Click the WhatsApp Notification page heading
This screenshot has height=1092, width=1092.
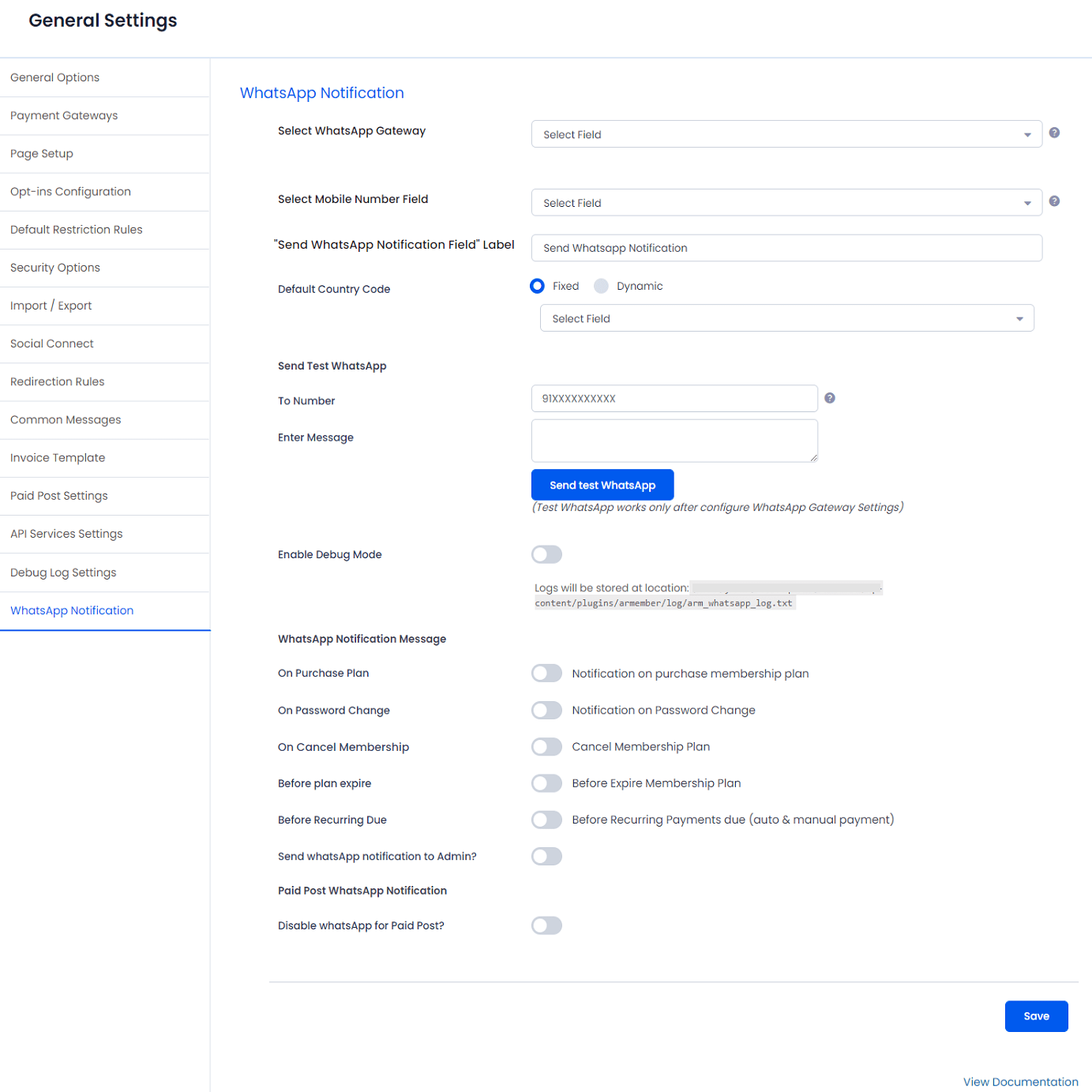tap(322, 92)
